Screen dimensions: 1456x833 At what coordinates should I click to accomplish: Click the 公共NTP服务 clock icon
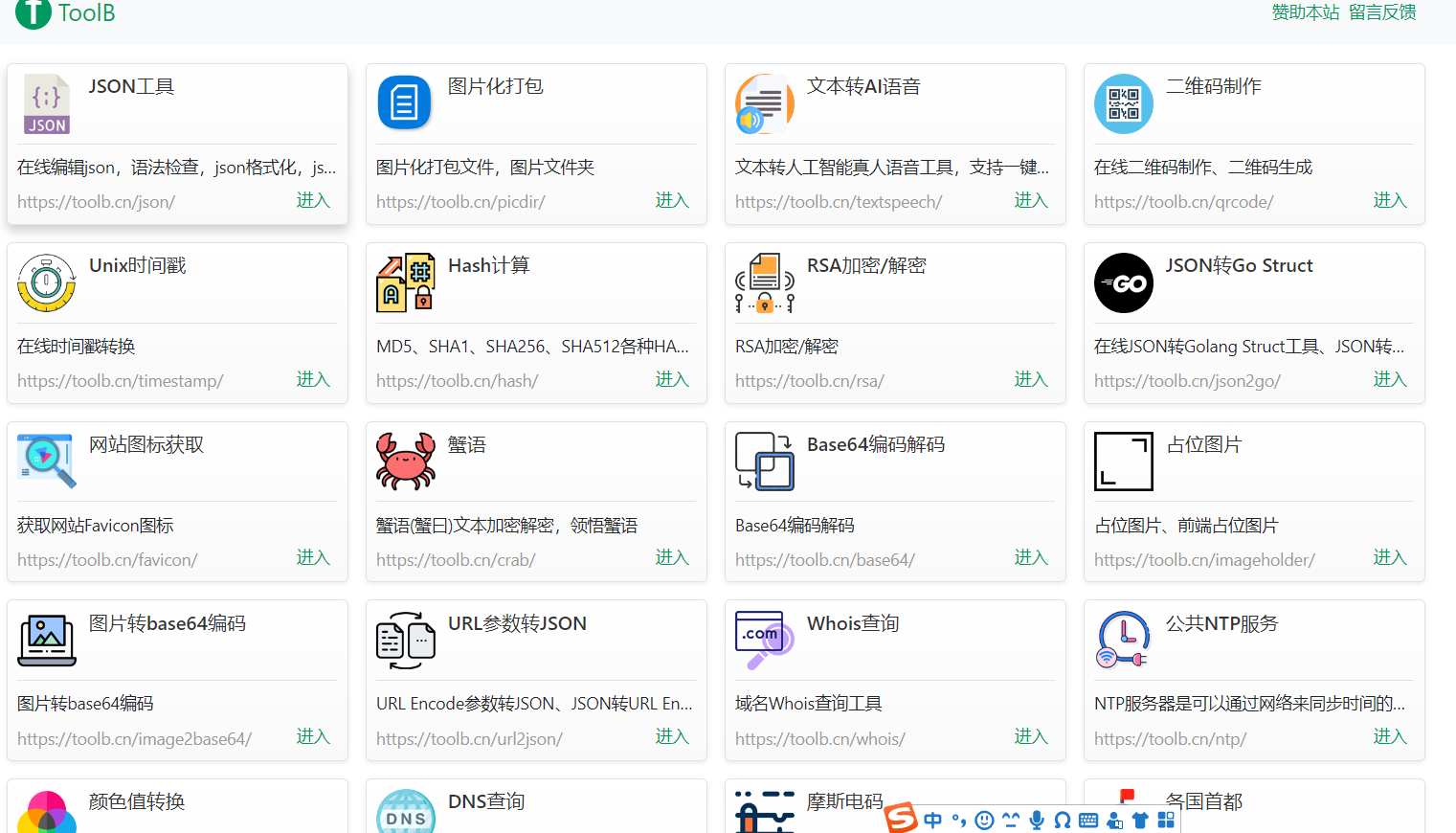[x=1123, y=640]
